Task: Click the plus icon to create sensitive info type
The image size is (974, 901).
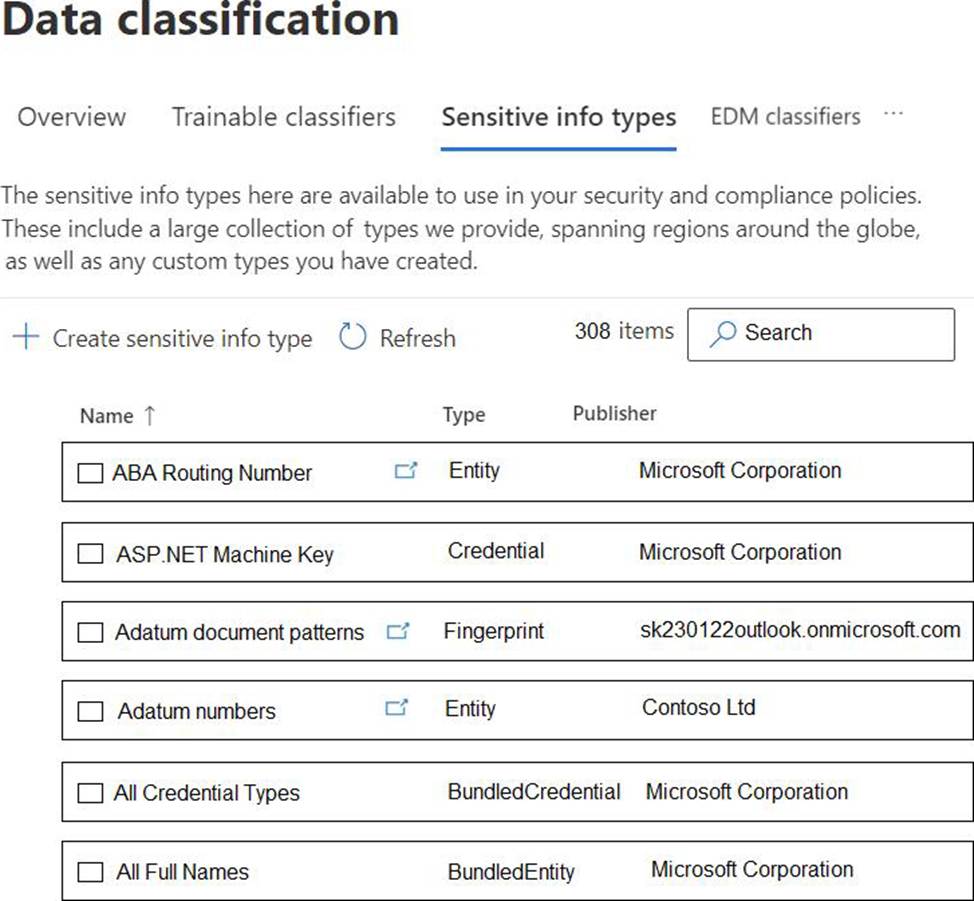Action: point(25,338)
